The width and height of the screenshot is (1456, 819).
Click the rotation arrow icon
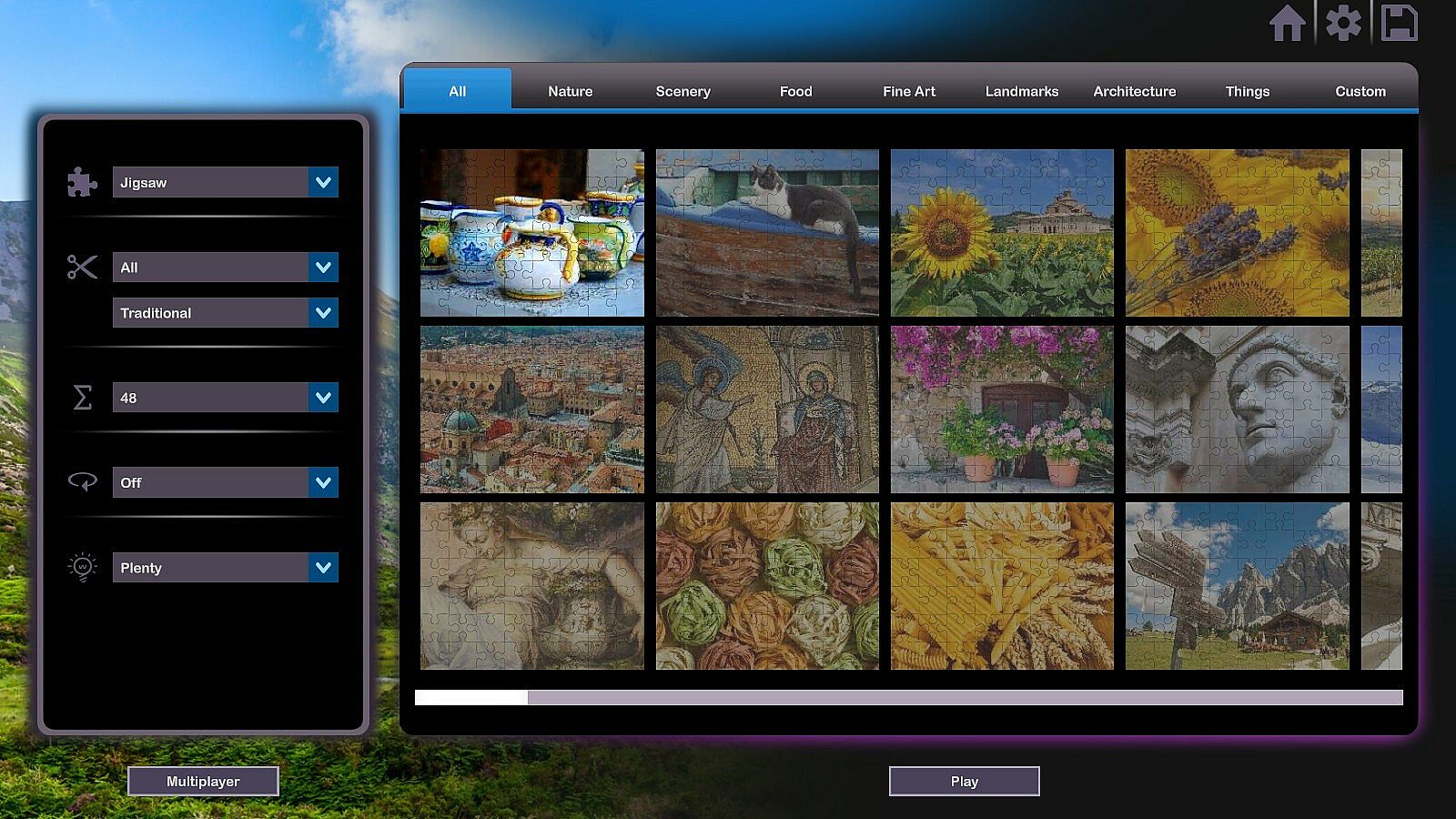pos(82,481)
